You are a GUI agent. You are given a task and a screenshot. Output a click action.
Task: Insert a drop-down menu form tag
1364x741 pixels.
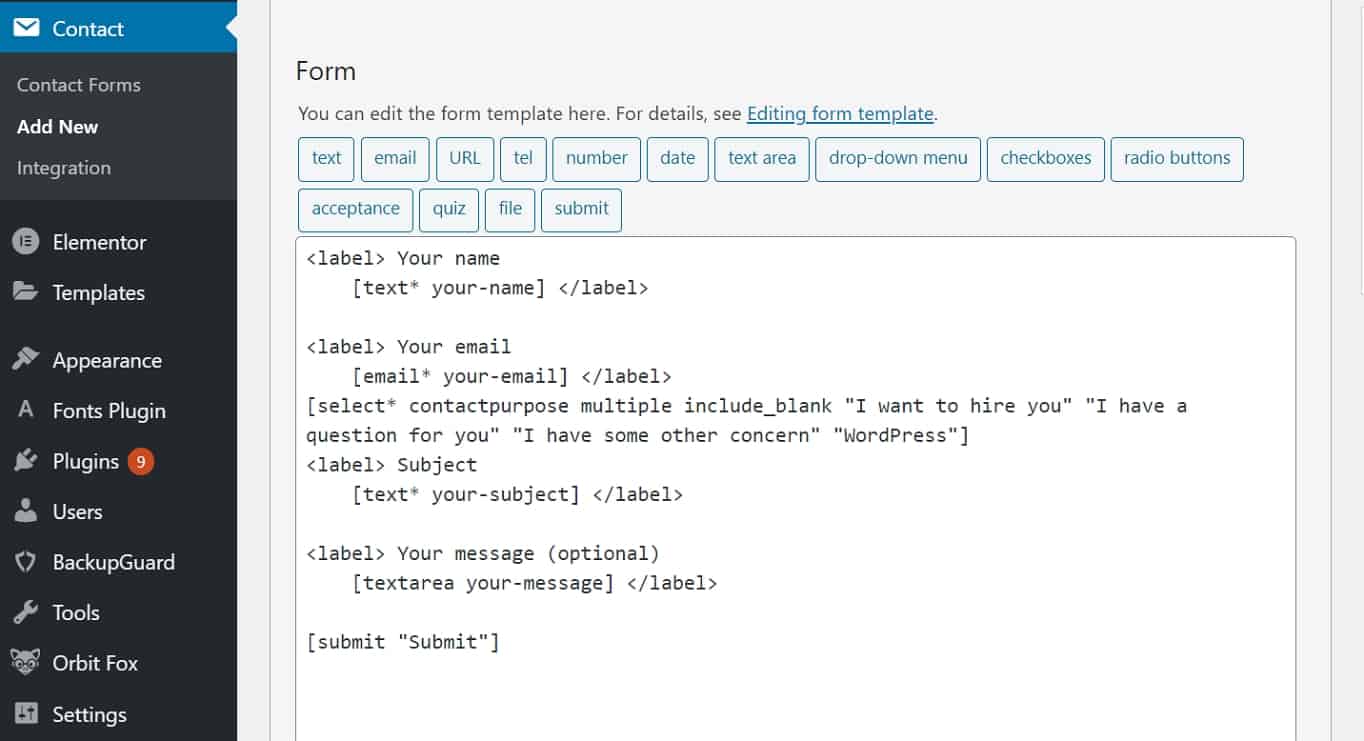(898, 159)
